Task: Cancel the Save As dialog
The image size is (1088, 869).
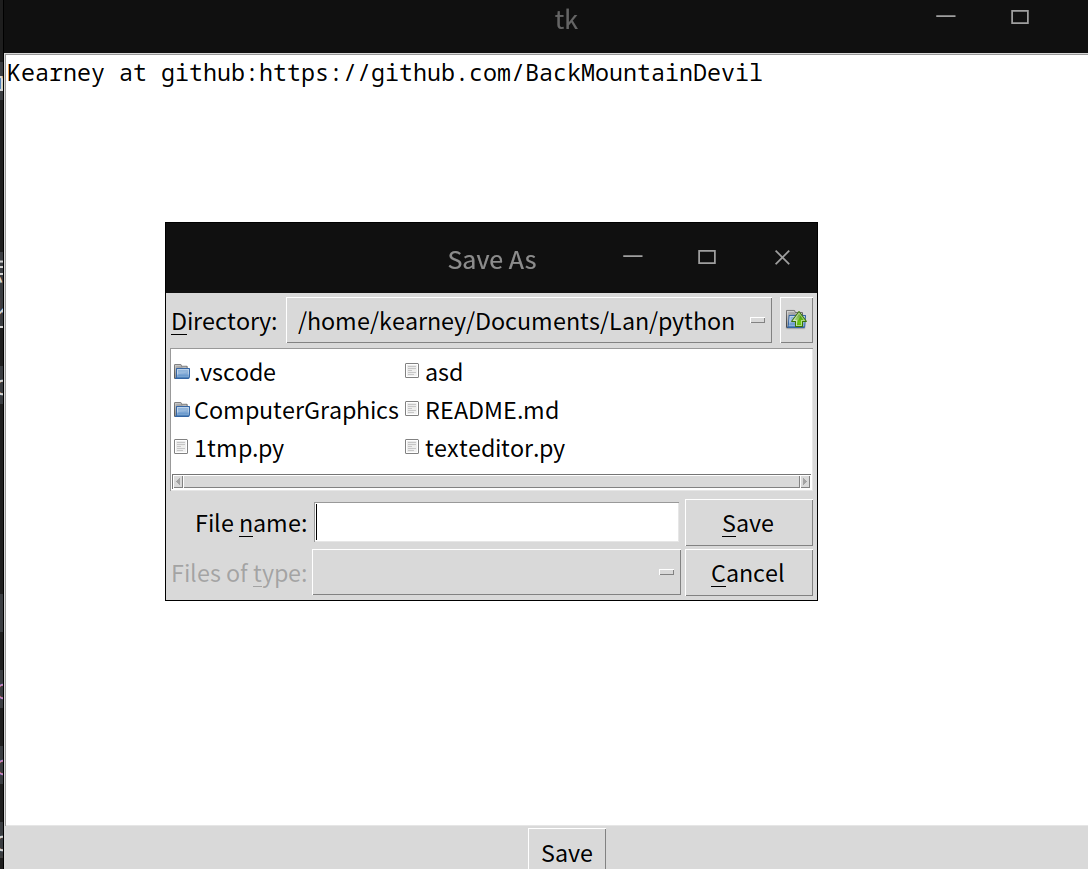Action: [x=749, y=573]
